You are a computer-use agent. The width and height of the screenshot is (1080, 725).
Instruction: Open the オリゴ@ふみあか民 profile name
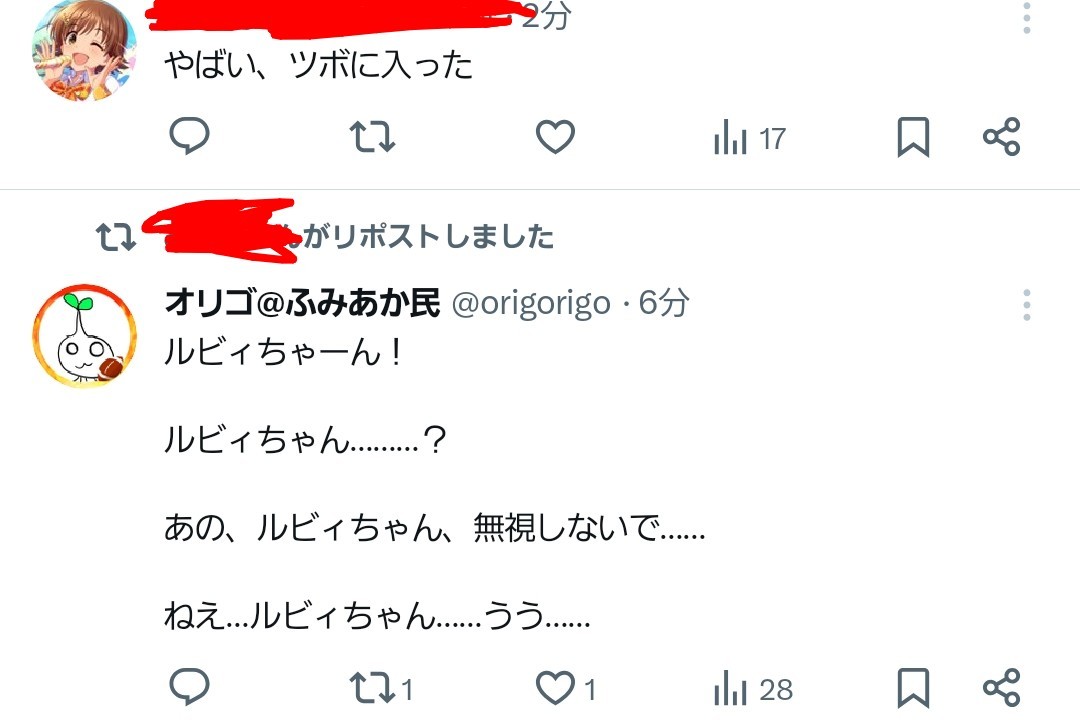302,302
